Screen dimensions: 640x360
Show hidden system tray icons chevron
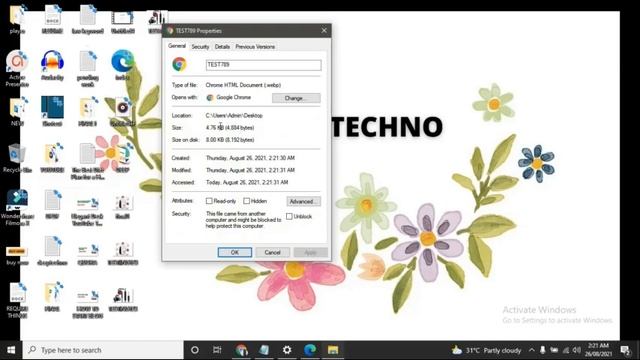[x=531, y=350]
